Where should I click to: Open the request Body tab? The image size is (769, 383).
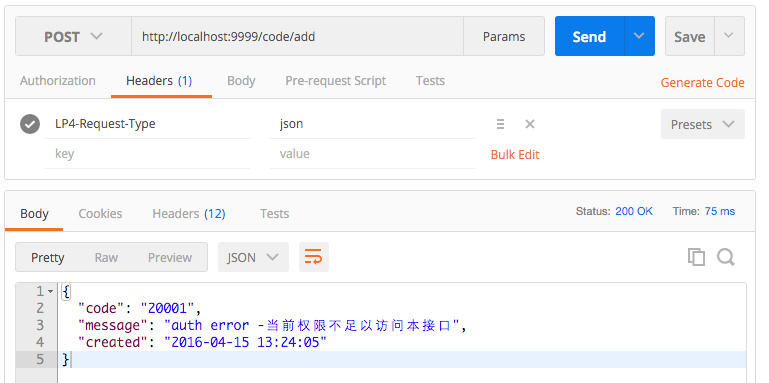[x=241, y=80]
